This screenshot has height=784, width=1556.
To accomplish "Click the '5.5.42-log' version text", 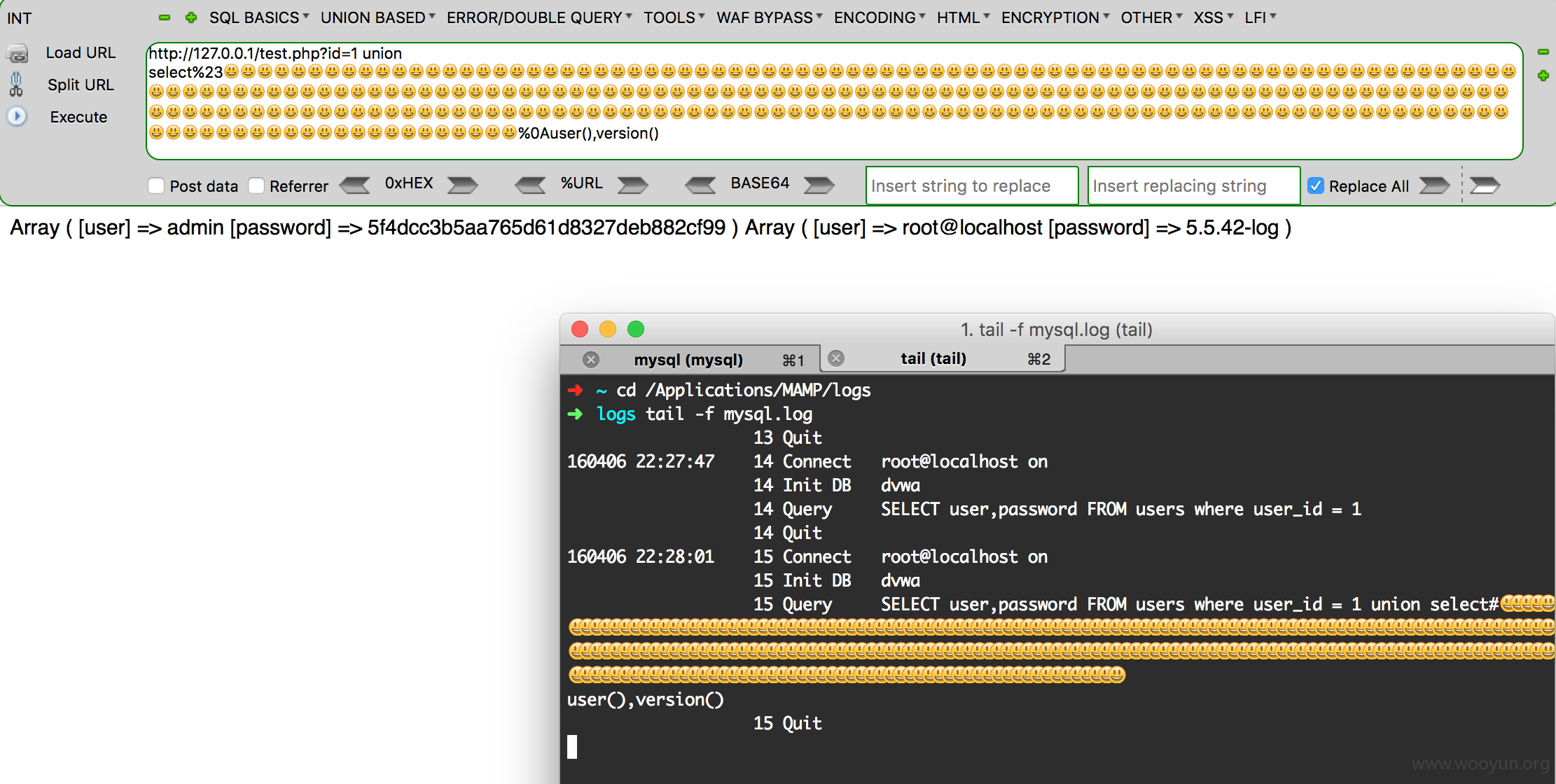I will click(1232, 227).
